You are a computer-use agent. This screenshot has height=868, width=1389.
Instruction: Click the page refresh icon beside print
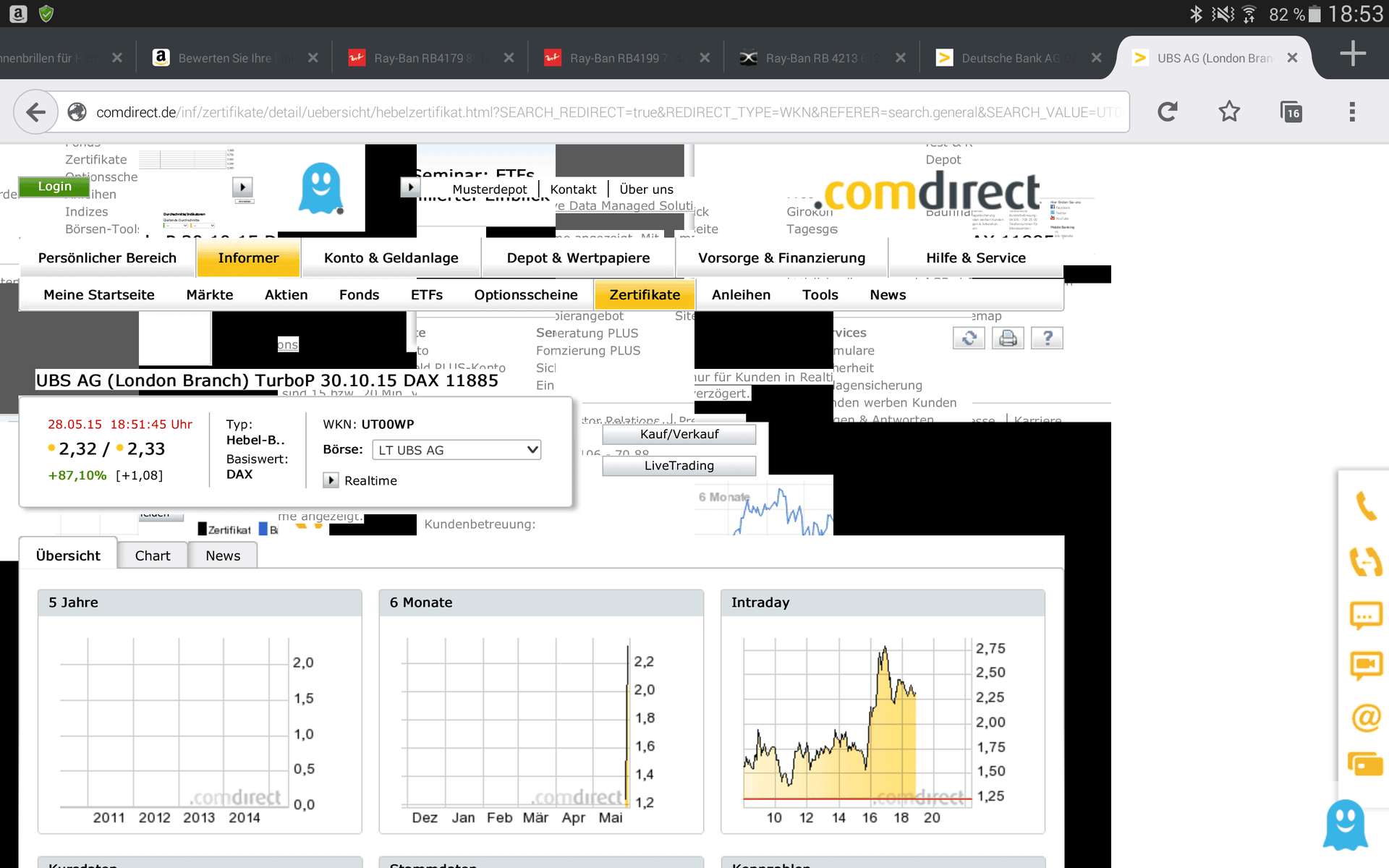969,338
